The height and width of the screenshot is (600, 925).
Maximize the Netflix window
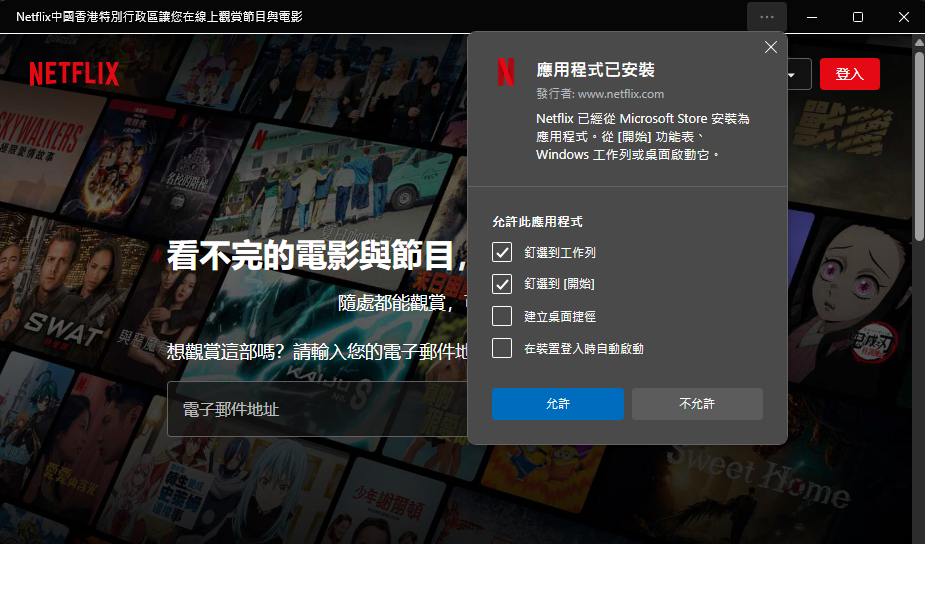click(x=858, y=17)
